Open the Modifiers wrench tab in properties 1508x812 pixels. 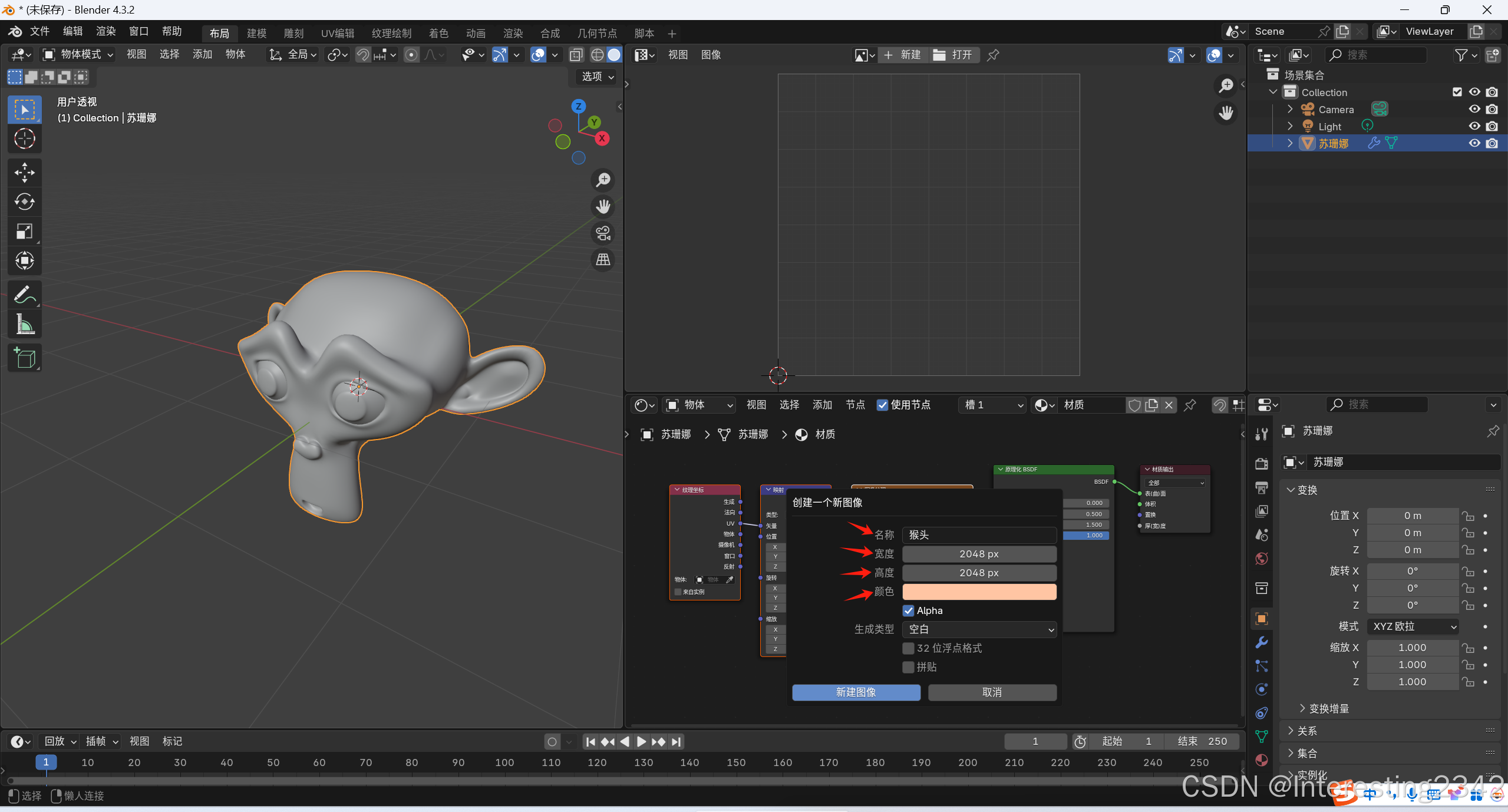[1262, 642]
